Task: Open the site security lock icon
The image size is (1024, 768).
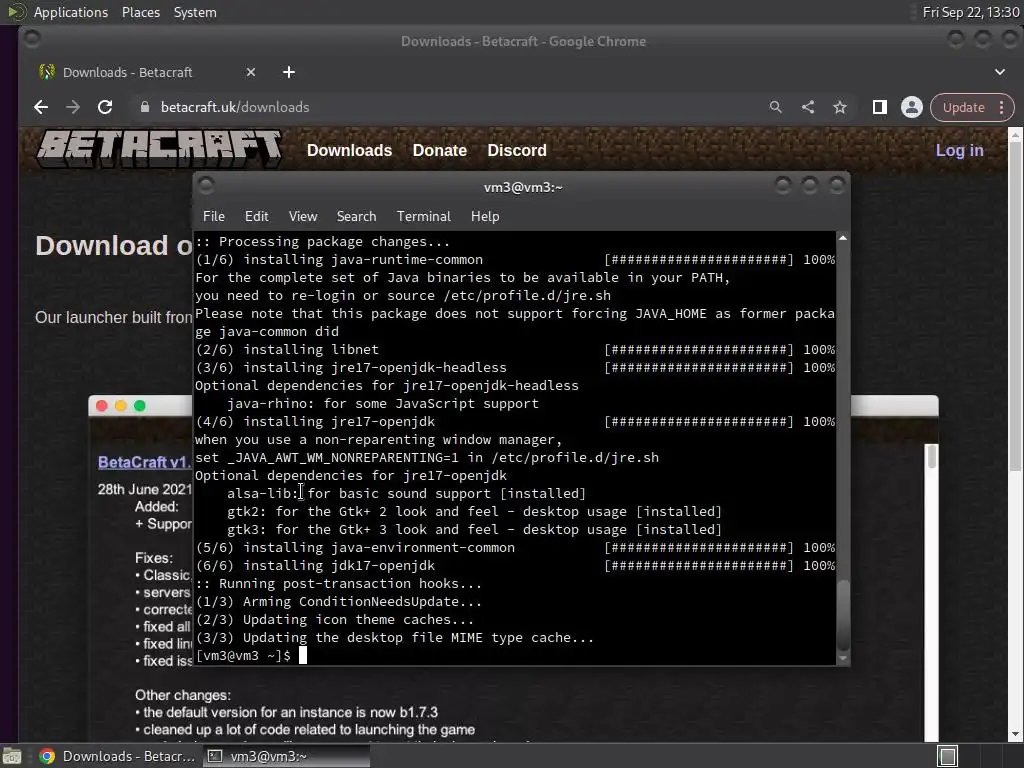Action: [x=145, y=107]
